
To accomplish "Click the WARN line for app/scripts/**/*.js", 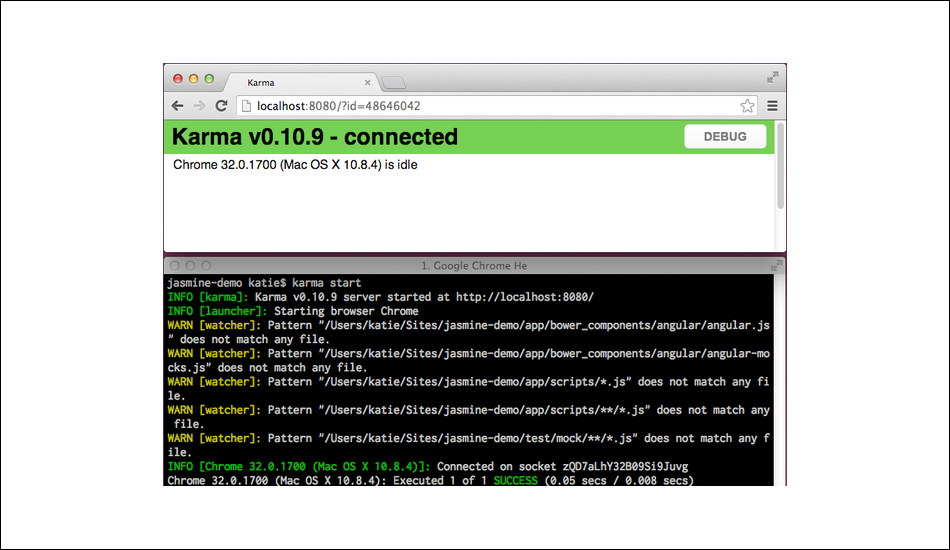I will pyautogui.click(x=469, y=417).
